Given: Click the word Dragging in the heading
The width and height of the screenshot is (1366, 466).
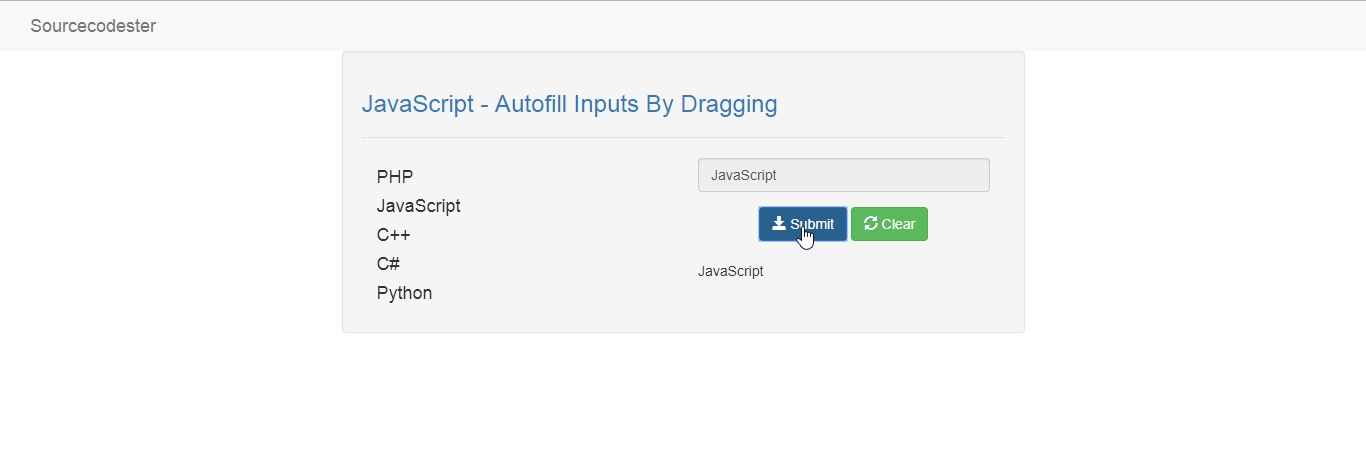Looking at the screenshot, I should pos(729,104).
